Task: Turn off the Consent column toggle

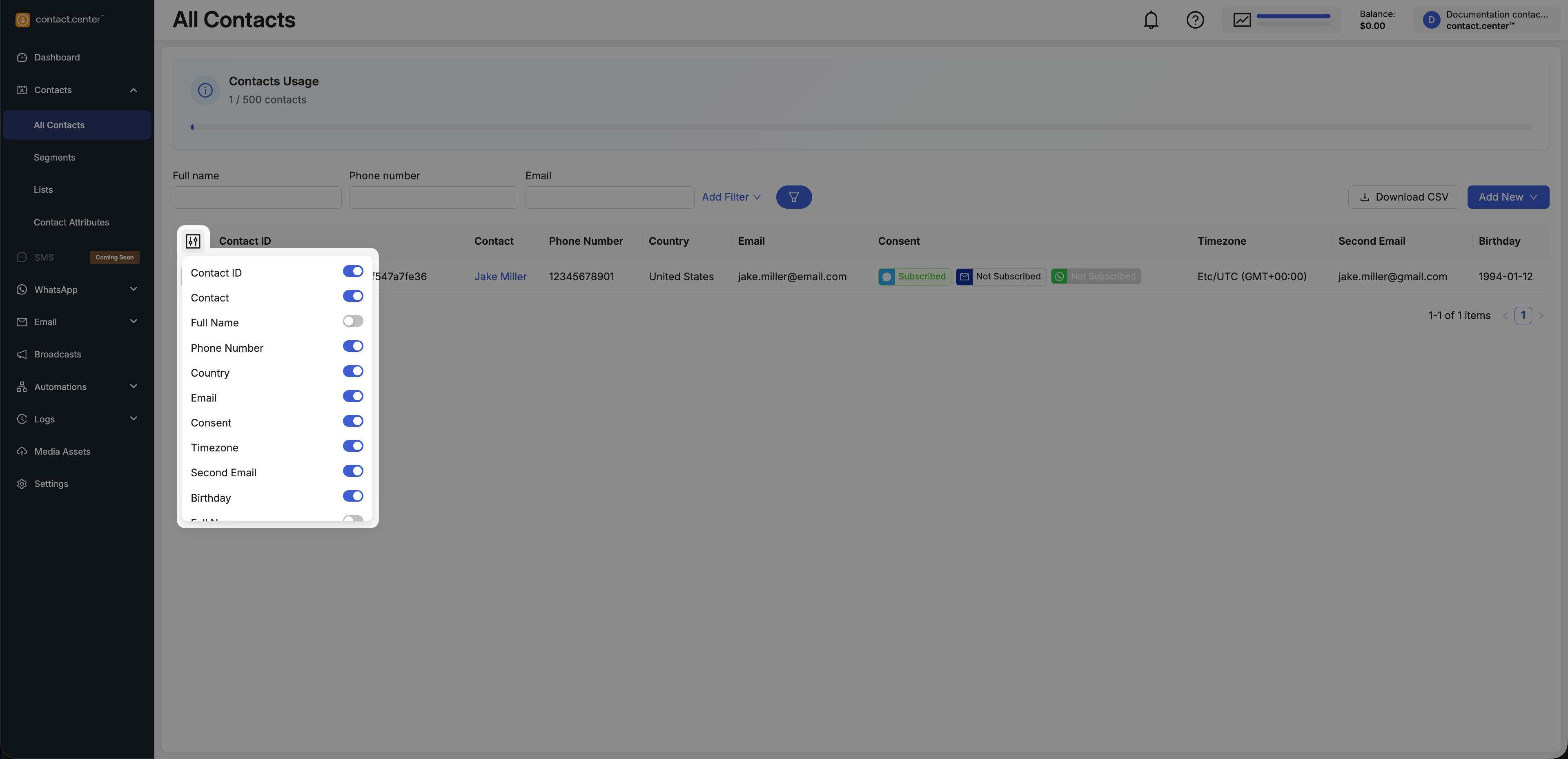Action: pyautogui.click(x=352, y=421)
